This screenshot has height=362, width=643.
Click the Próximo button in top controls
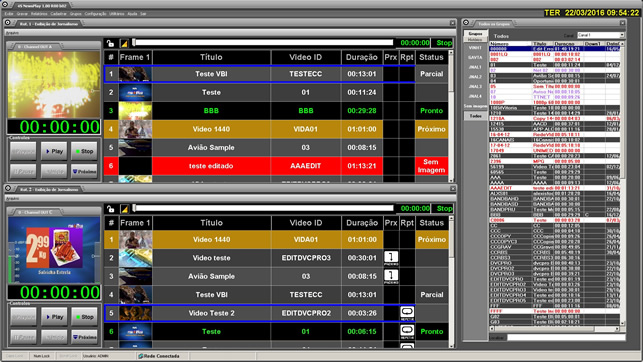tap(84, 171)
